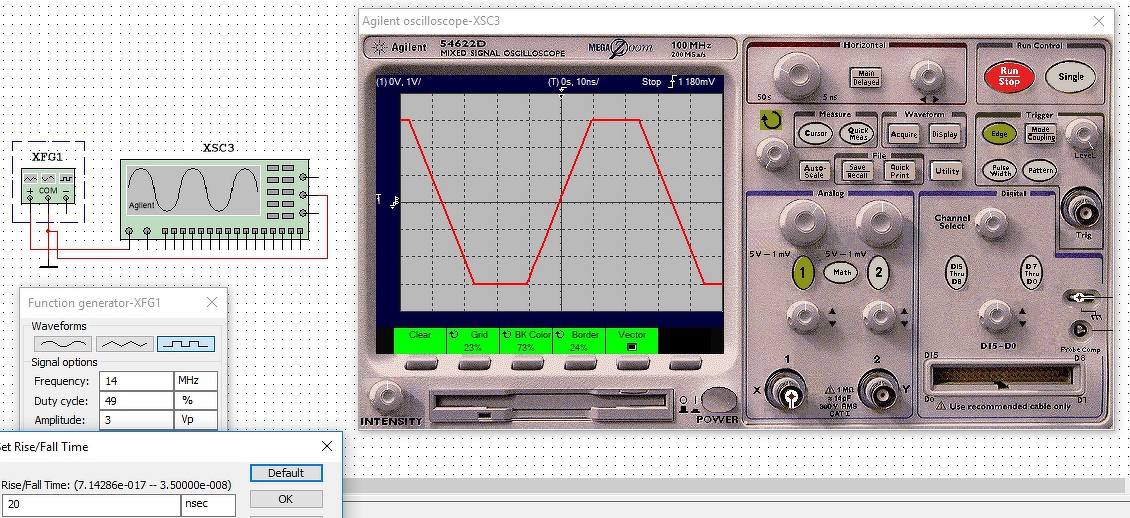Click the Math button

(x=841, y=272)
